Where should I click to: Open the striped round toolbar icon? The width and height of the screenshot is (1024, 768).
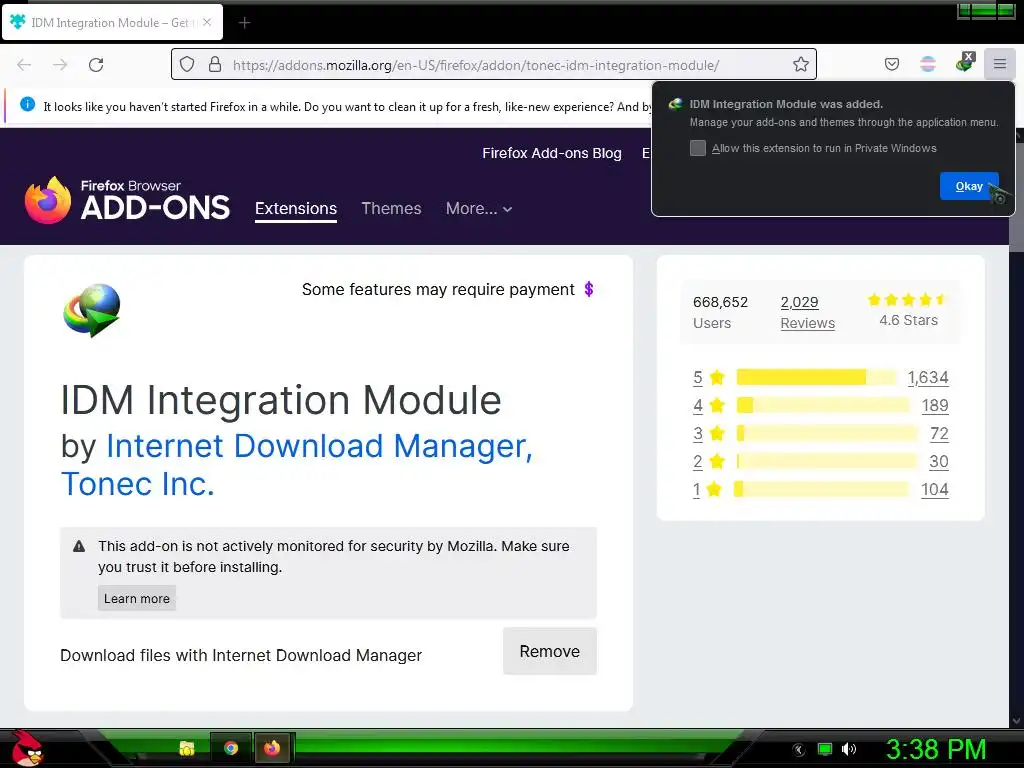click(928, 64)
